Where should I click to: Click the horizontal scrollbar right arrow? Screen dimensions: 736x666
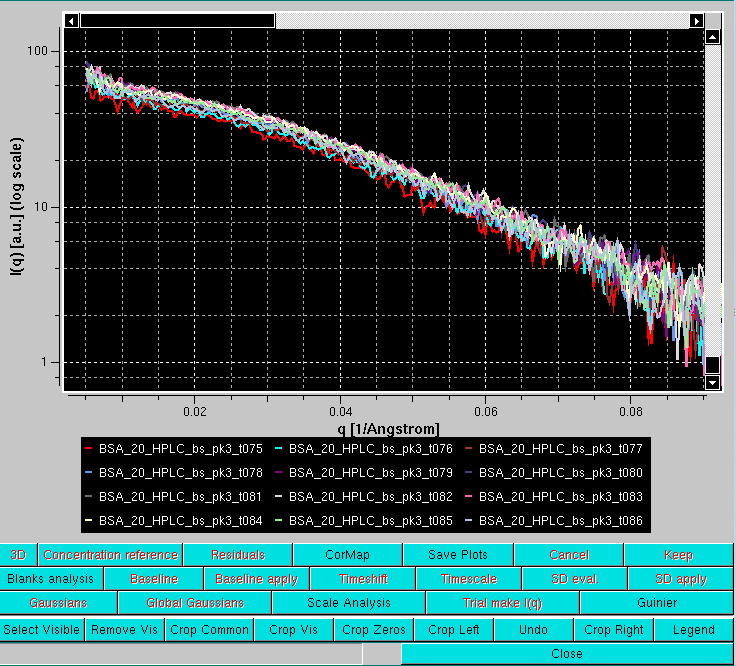697,21
